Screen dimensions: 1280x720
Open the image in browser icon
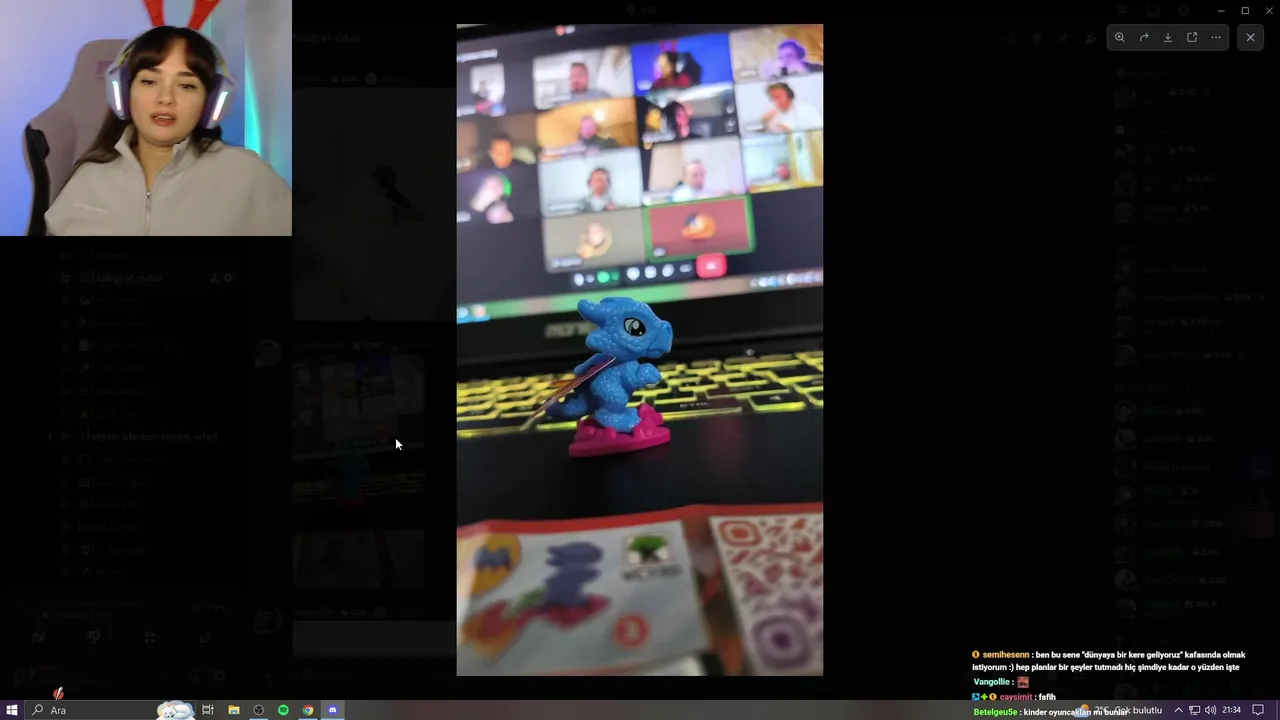1192,37
